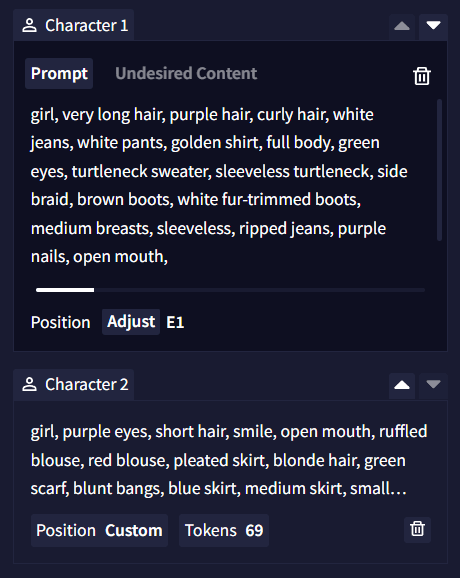The width and height of the screenshot is (460, 578).
Task: Open Character 2 Position Custom setting
Action: pos(100,530)
